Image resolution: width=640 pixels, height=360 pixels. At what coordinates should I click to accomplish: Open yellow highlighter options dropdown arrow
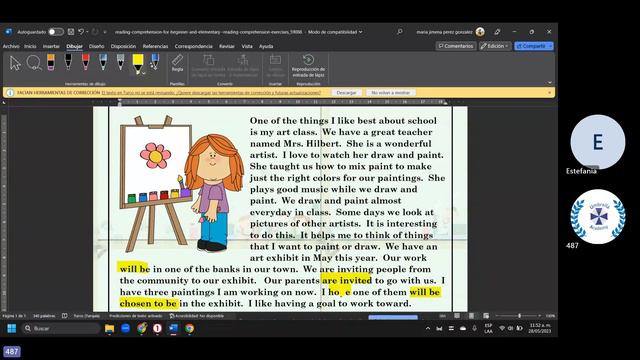point(143,73)
